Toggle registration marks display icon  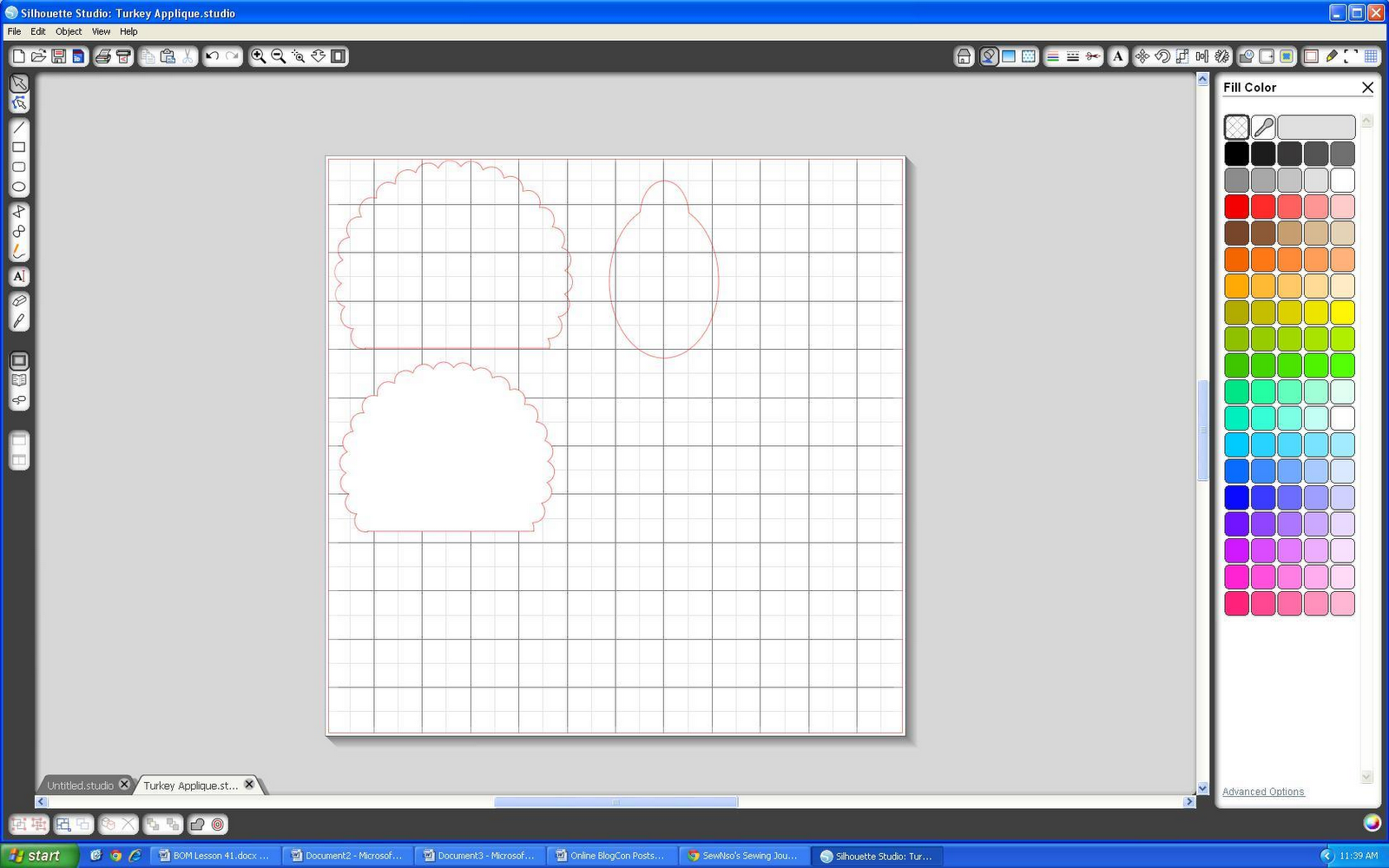pyautogui.click(x=1352, y=56)
